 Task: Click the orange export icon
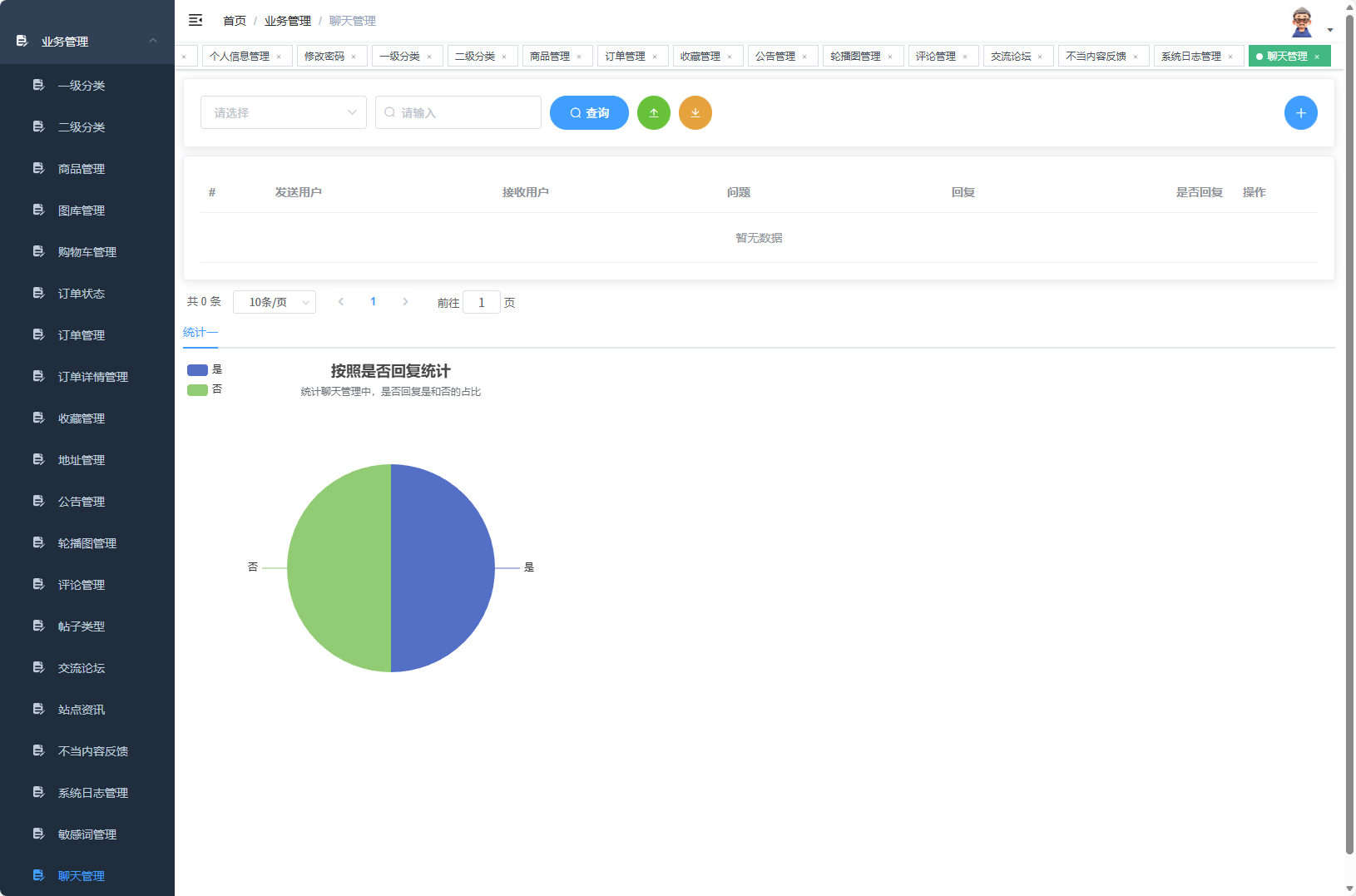(695, 112)
